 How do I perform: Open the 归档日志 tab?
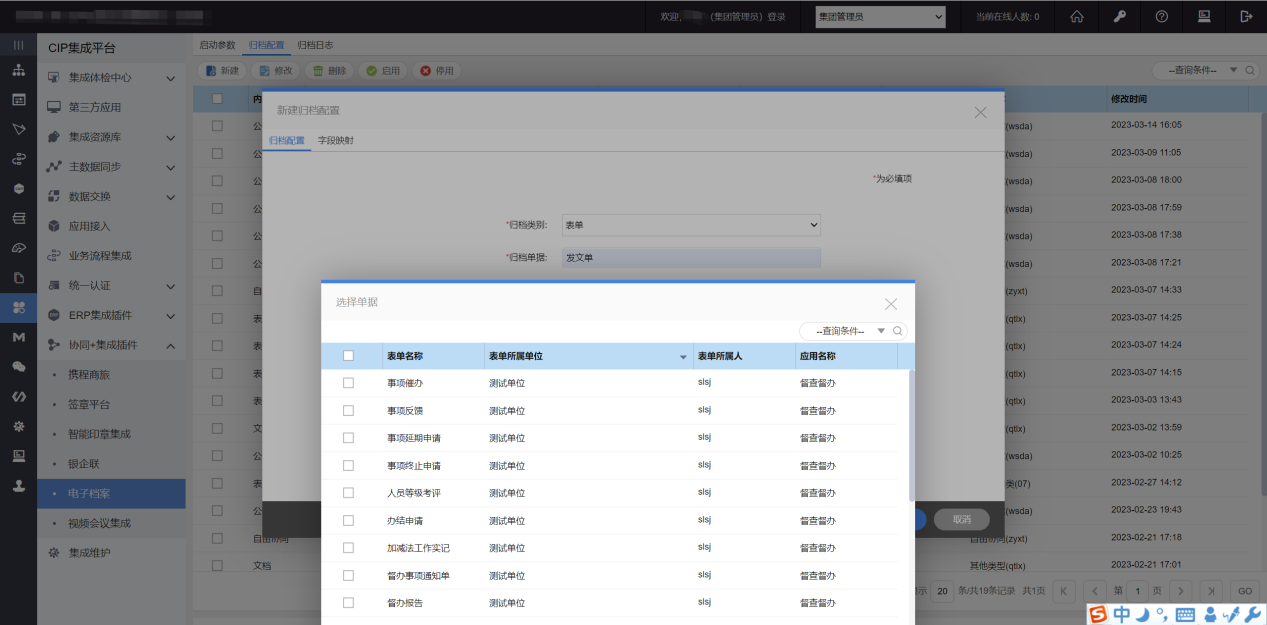(x=315, y=45)
